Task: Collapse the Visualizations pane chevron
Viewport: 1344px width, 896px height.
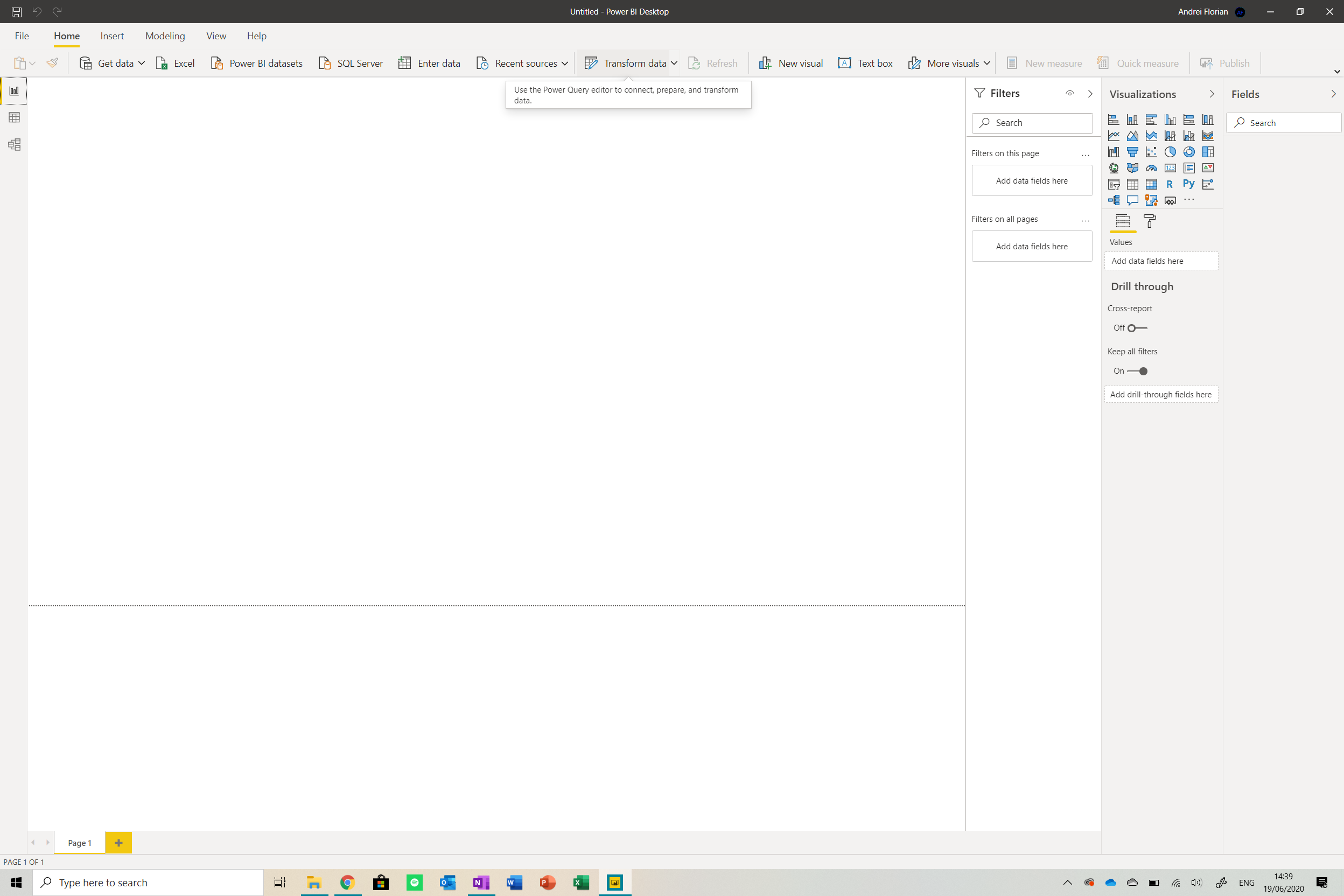Action: [1212, 94]
